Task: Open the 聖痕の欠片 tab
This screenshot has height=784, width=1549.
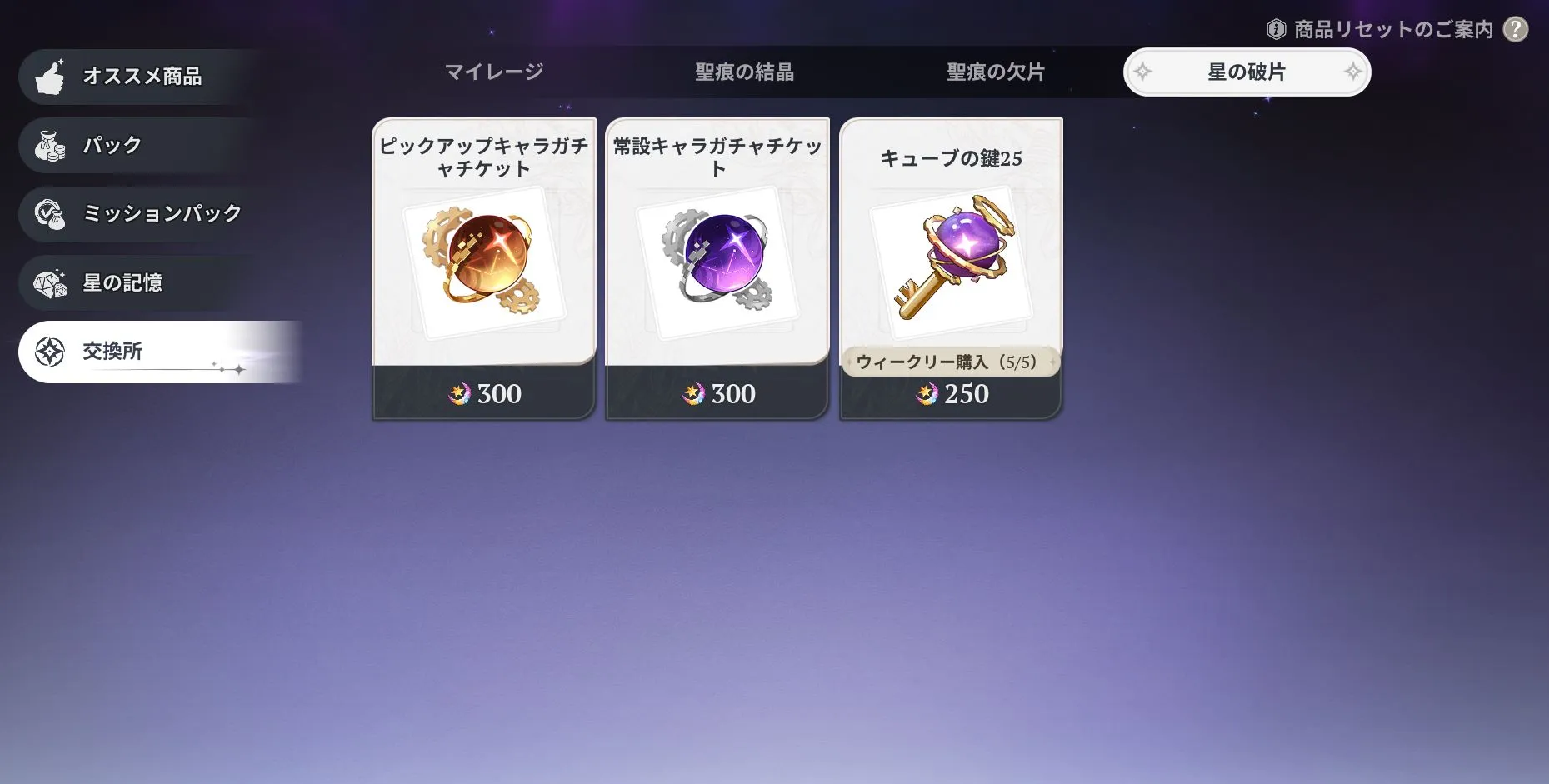Action: click(x=996, y=72)
